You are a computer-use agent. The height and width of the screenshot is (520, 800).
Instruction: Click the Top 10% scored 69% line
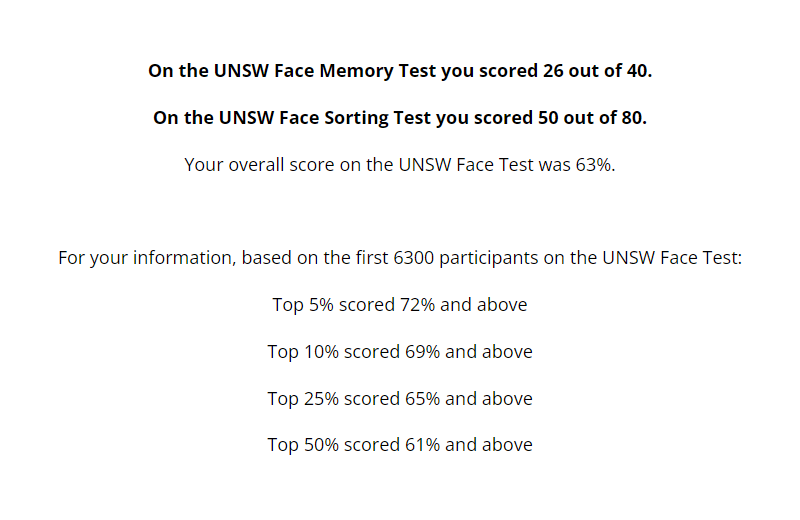[400, 352]
